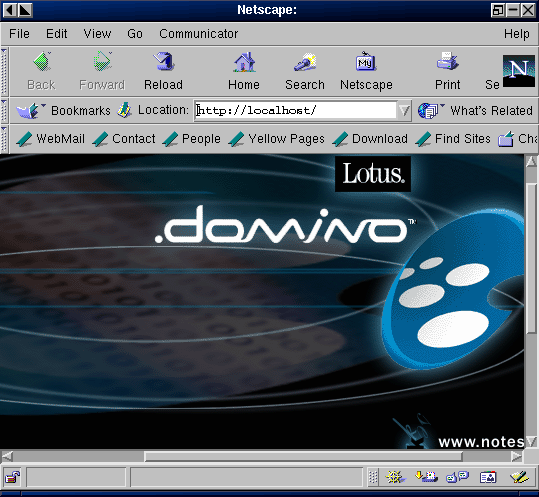
Task: Click the horizontal scrollbar right arrow
Action: 516,456
